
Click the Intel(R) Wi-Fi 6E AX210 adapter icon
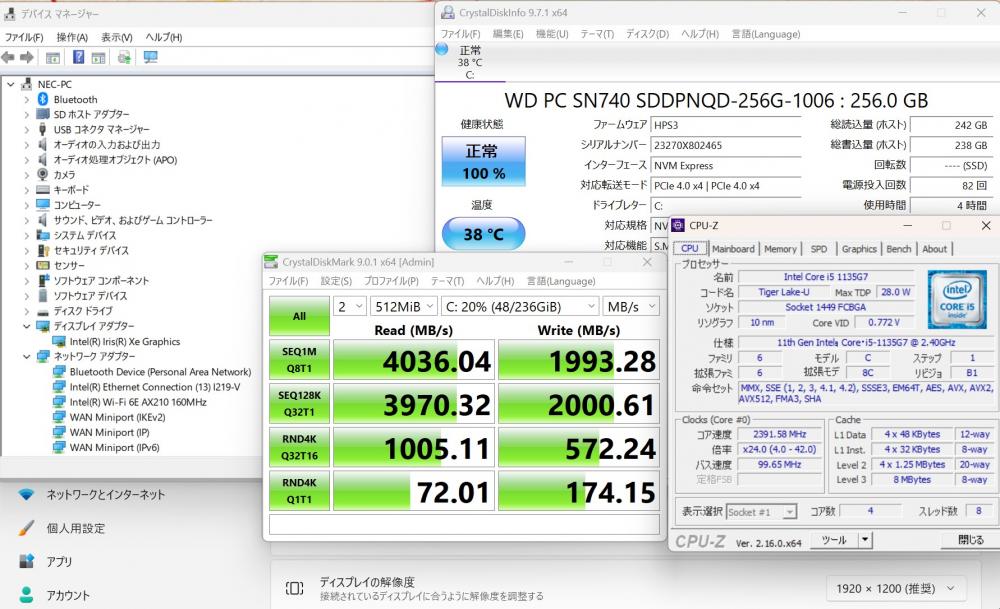(x=59, y=402)
